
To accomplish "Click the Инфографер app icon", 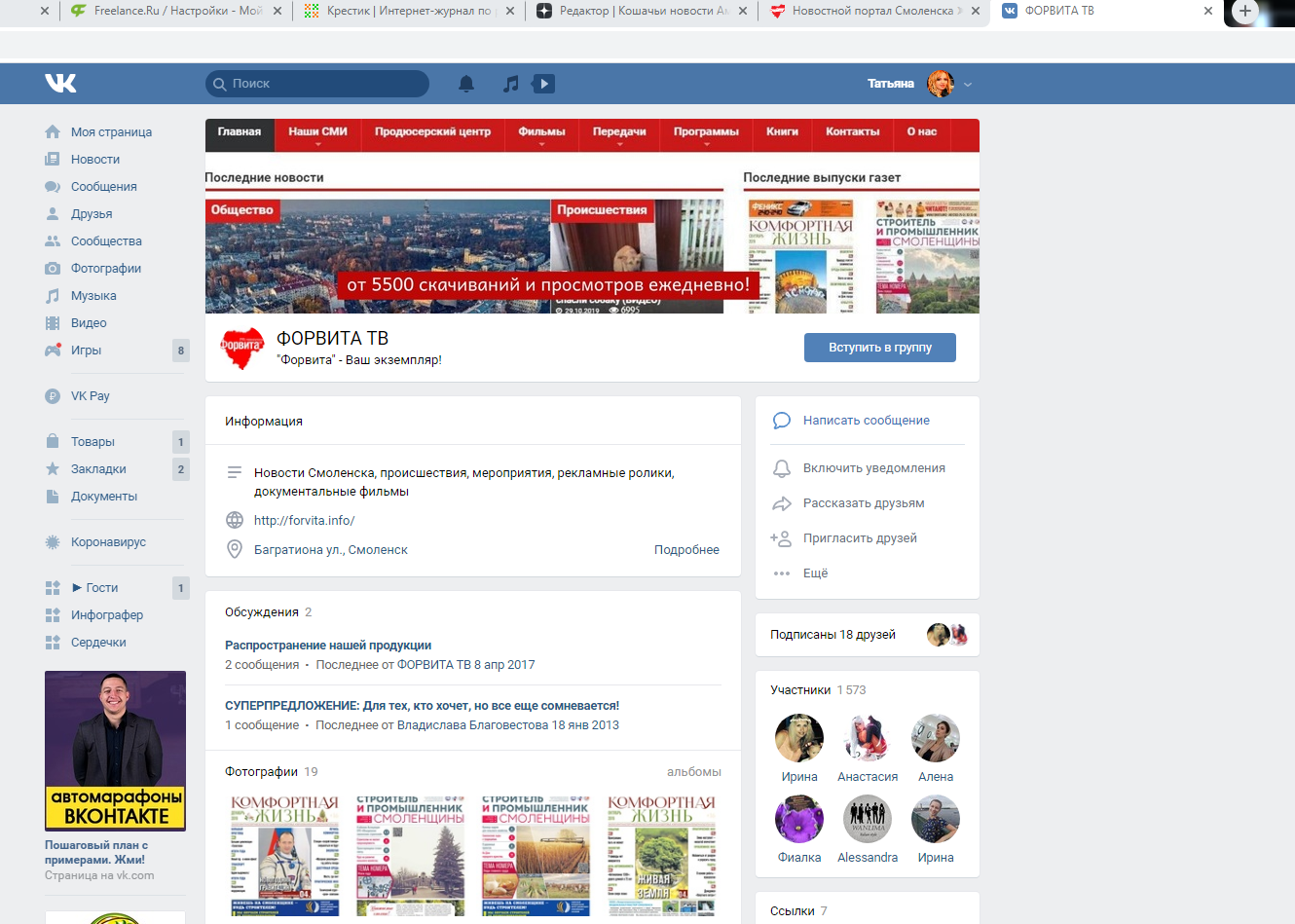I will pyautogui.click(x=53, y=614).
